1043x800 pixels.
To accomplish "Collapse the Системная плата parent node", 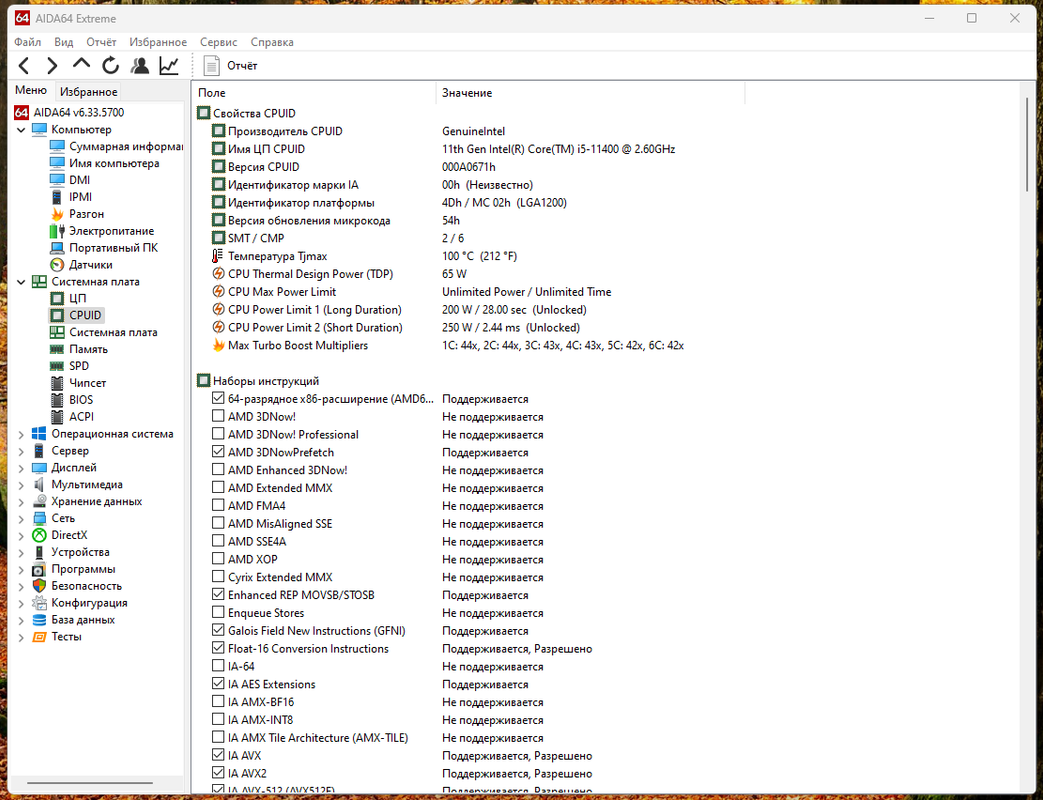I will 21,282.
